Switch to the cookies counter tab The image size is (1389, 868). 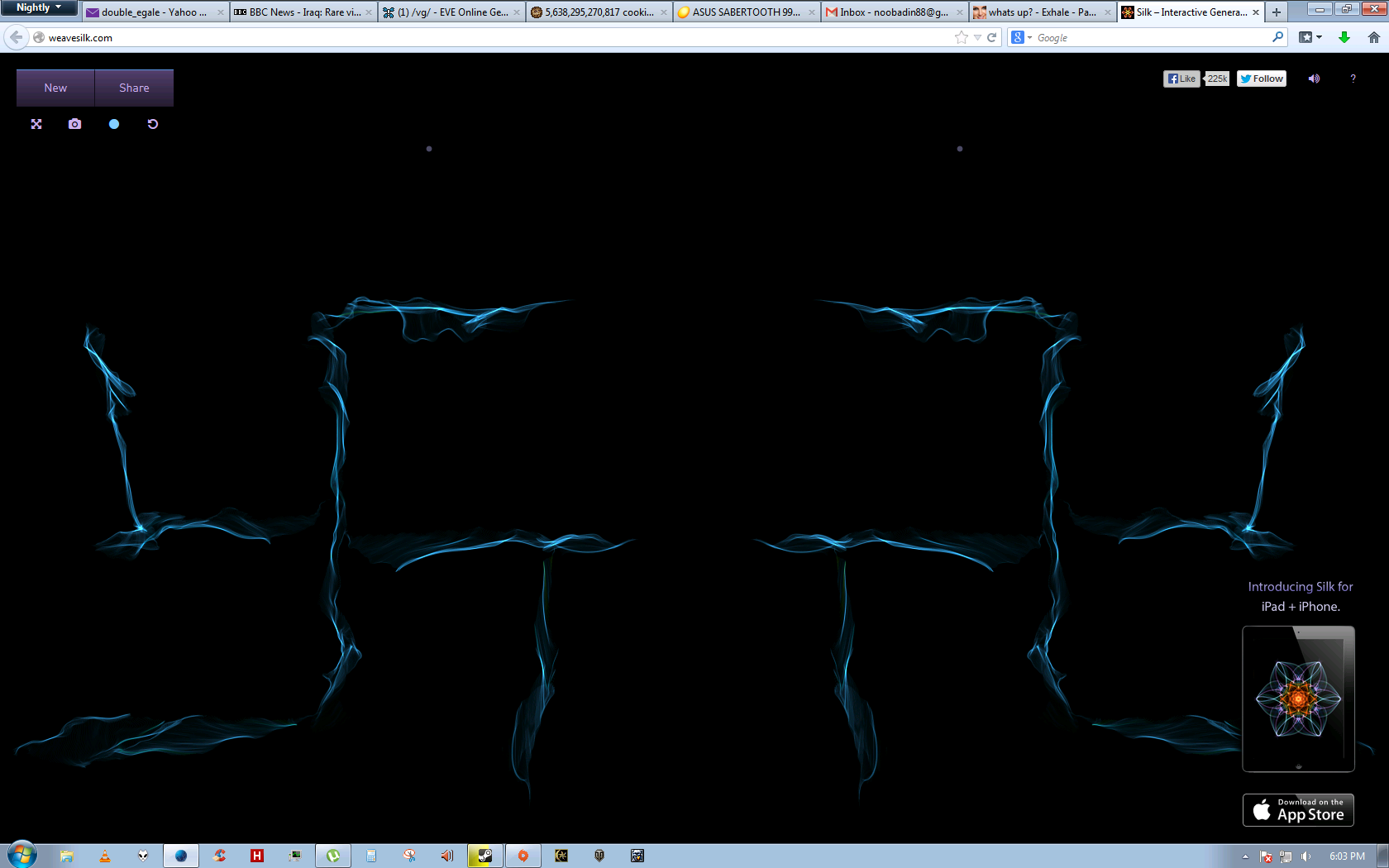(599, 12)
